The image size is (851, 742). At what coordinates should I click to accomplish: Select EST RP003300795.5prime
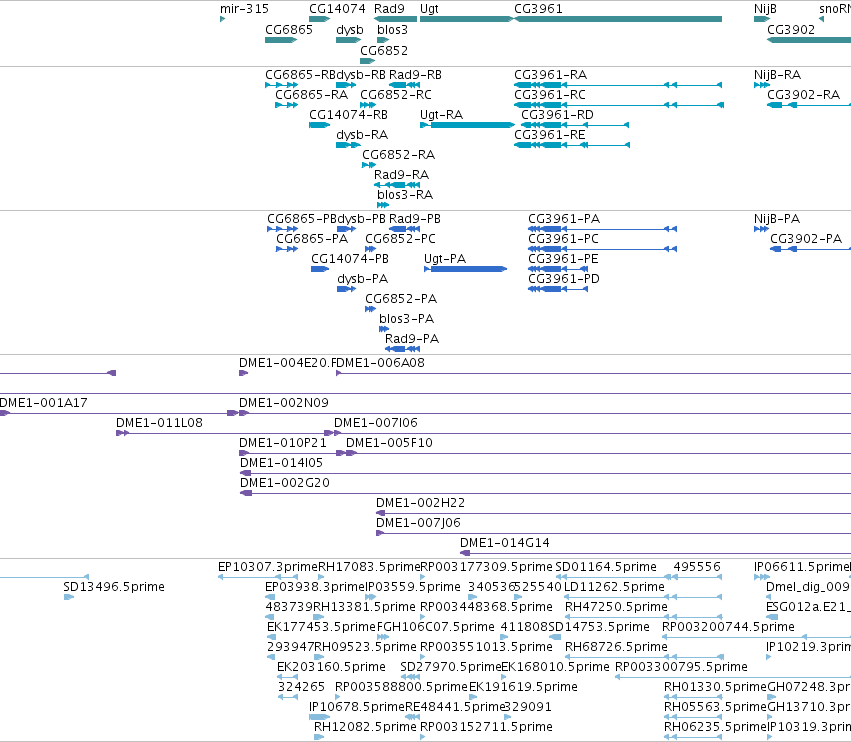click(681, 667)
